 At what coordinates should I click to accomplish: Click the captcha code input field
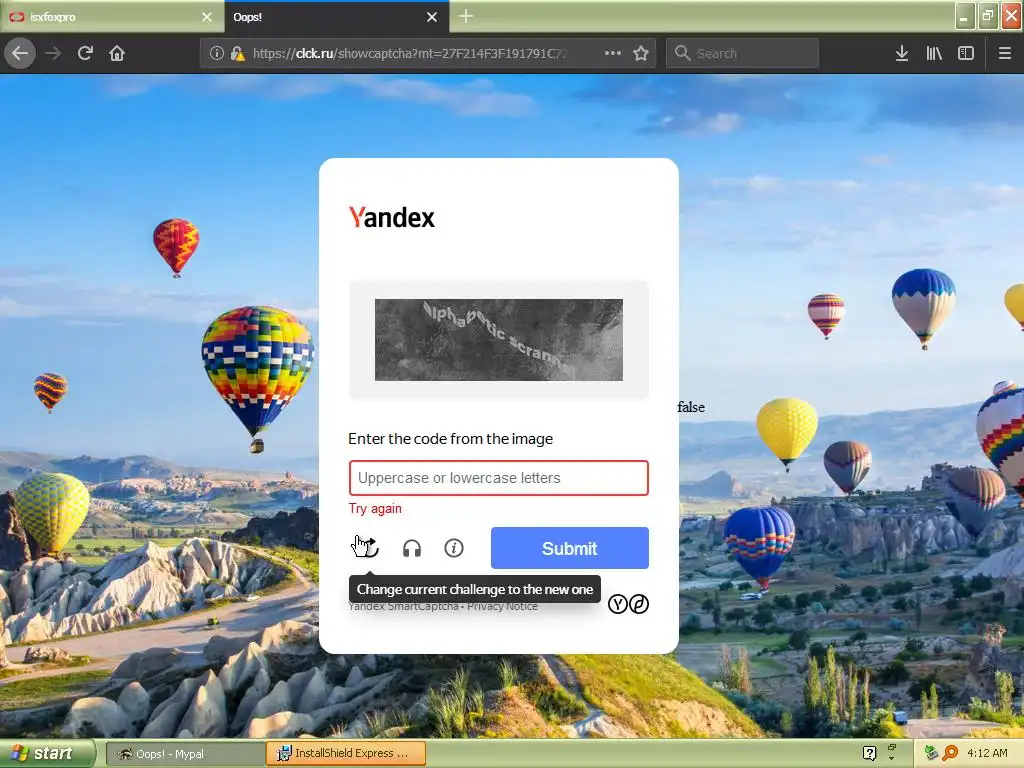point(499,478)
